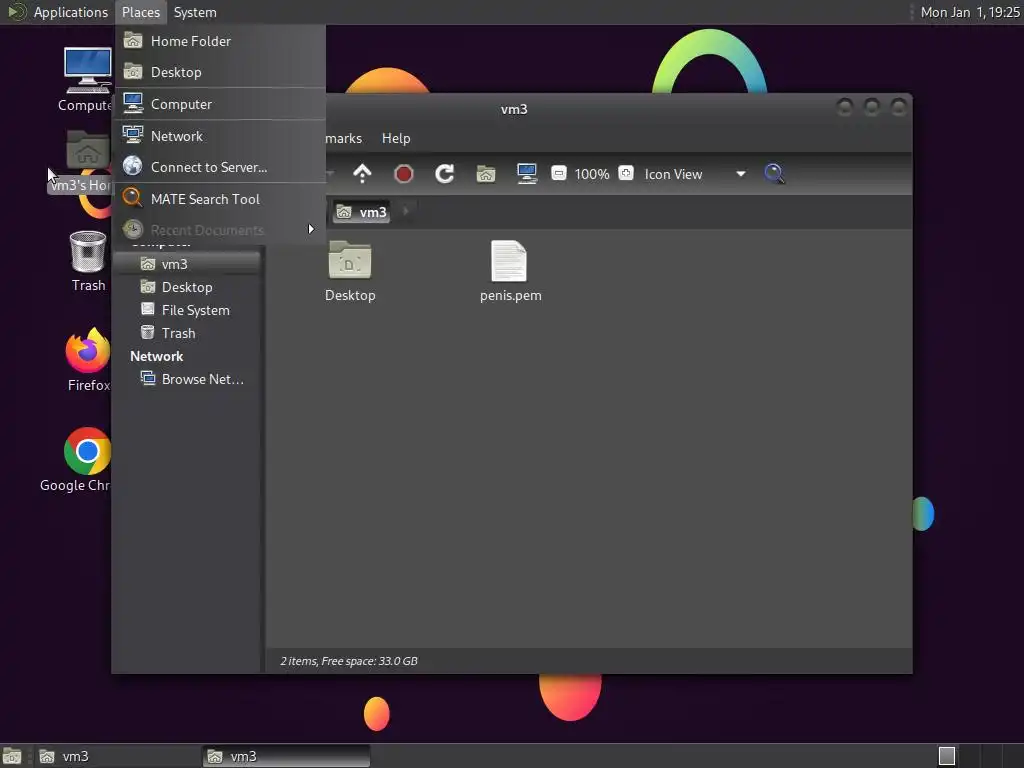This screenshot has width=1024, height=768.
Task: Click the clock showing Mon Jan 1, 19:25
Action: [969, 12]
